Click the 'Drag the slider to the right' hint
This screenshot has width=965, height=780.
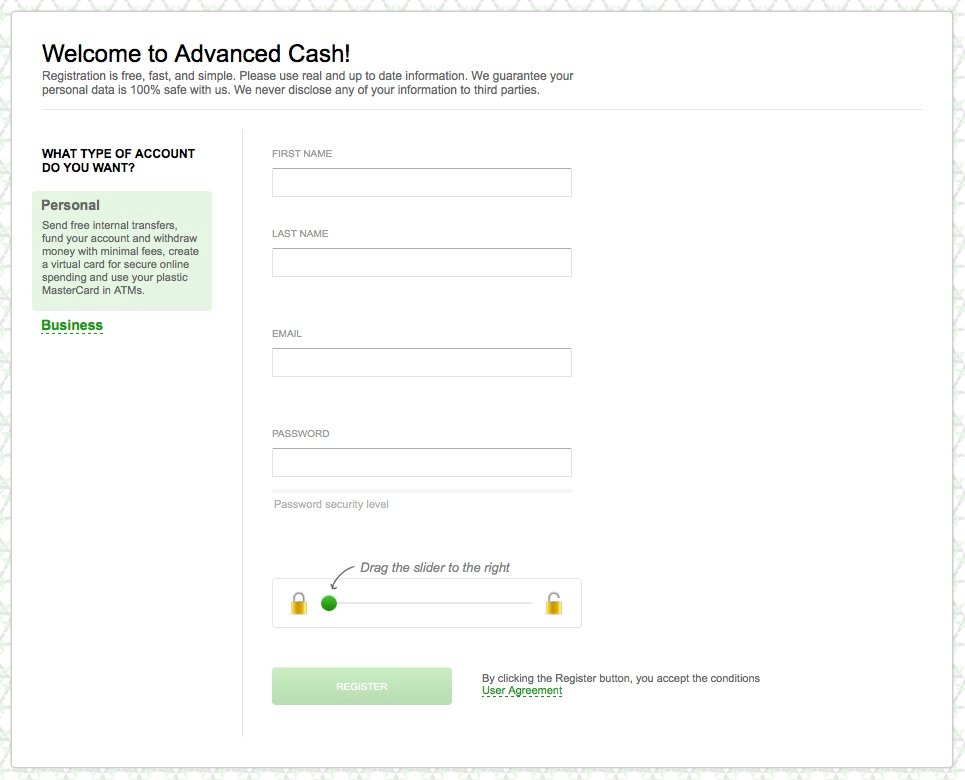(434, 568)
